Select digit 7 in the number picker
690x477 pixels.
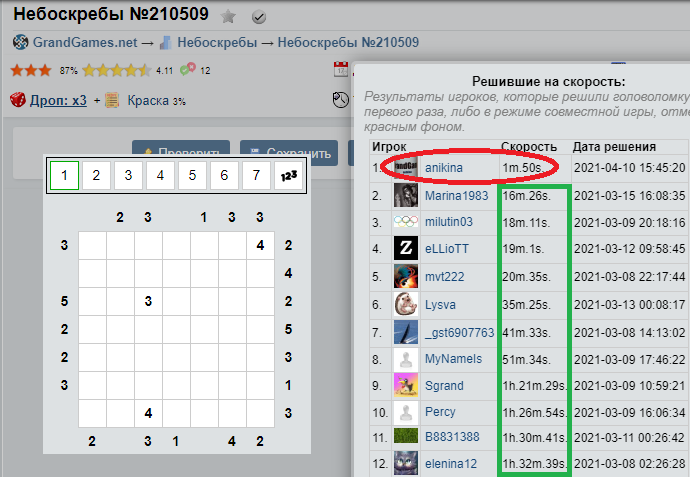pos(256,176)
